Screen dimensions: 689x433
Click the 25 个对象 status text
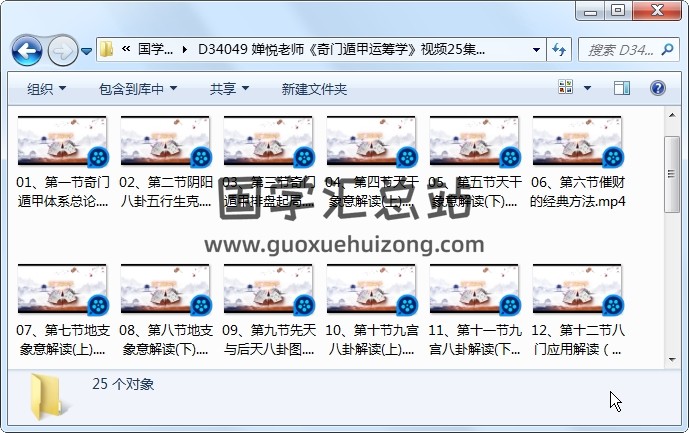click(x=123, y=384)
